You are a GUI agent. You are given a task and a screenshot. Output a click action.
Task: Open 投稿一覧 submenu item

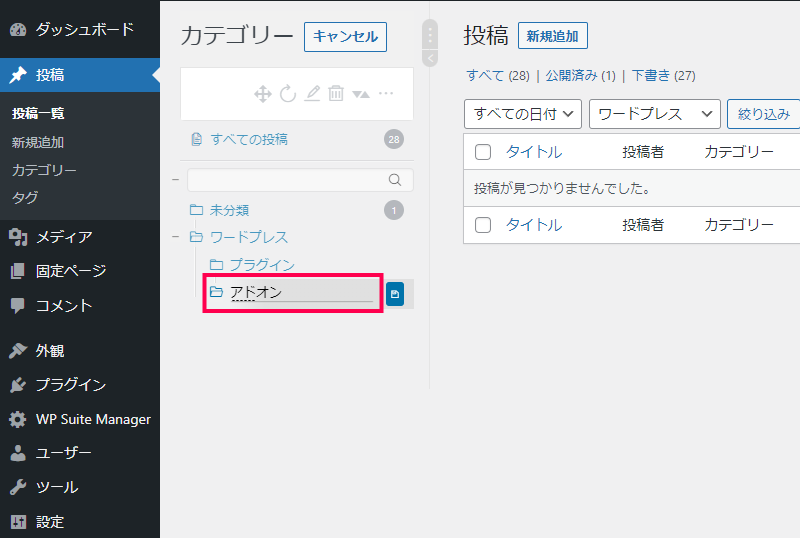(x=38, y=113)
